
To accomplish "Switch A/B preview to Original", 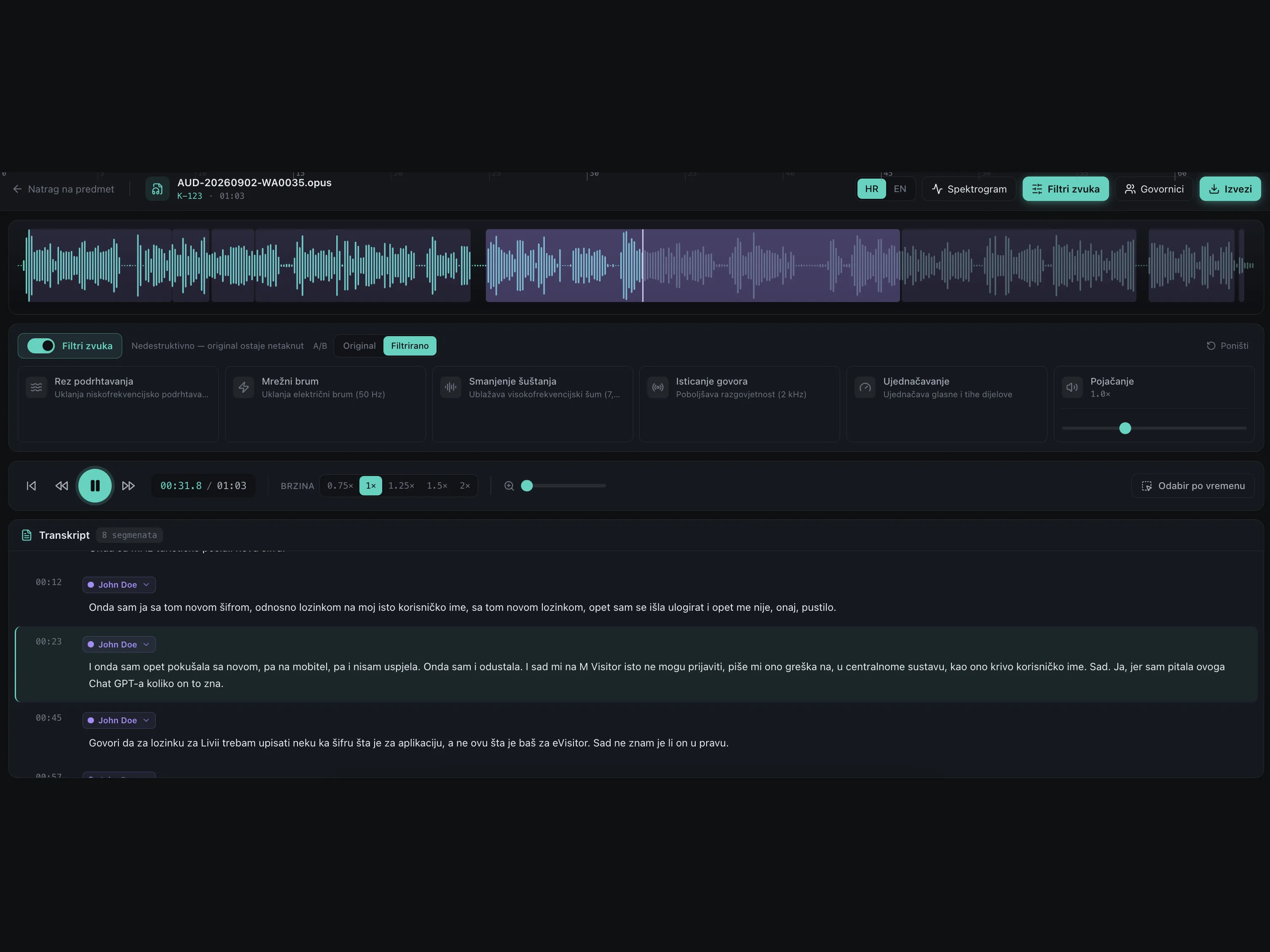I will pos(359,345).
